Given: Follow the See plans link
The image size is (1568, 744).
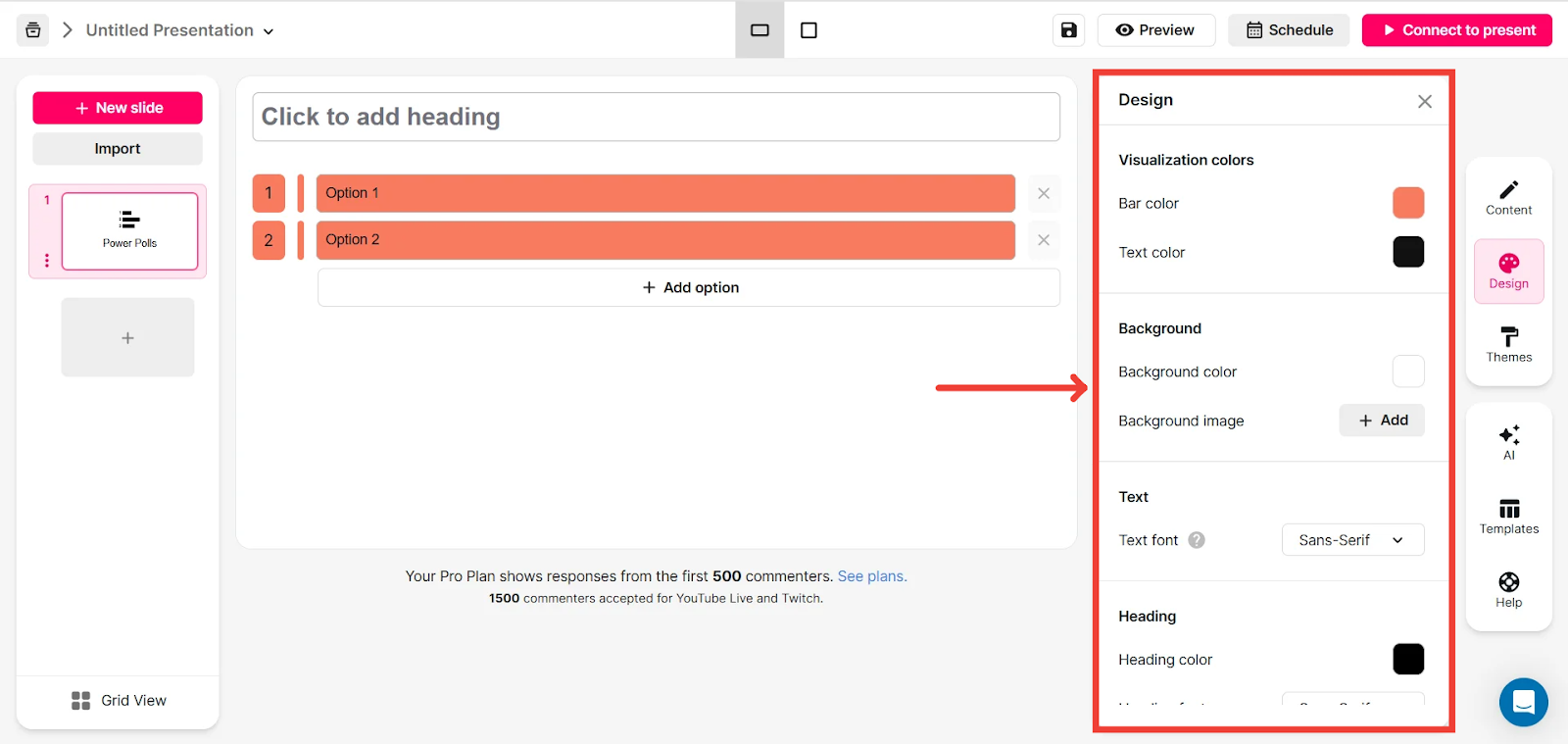Looking at the screenshot, I should (871, 576).
